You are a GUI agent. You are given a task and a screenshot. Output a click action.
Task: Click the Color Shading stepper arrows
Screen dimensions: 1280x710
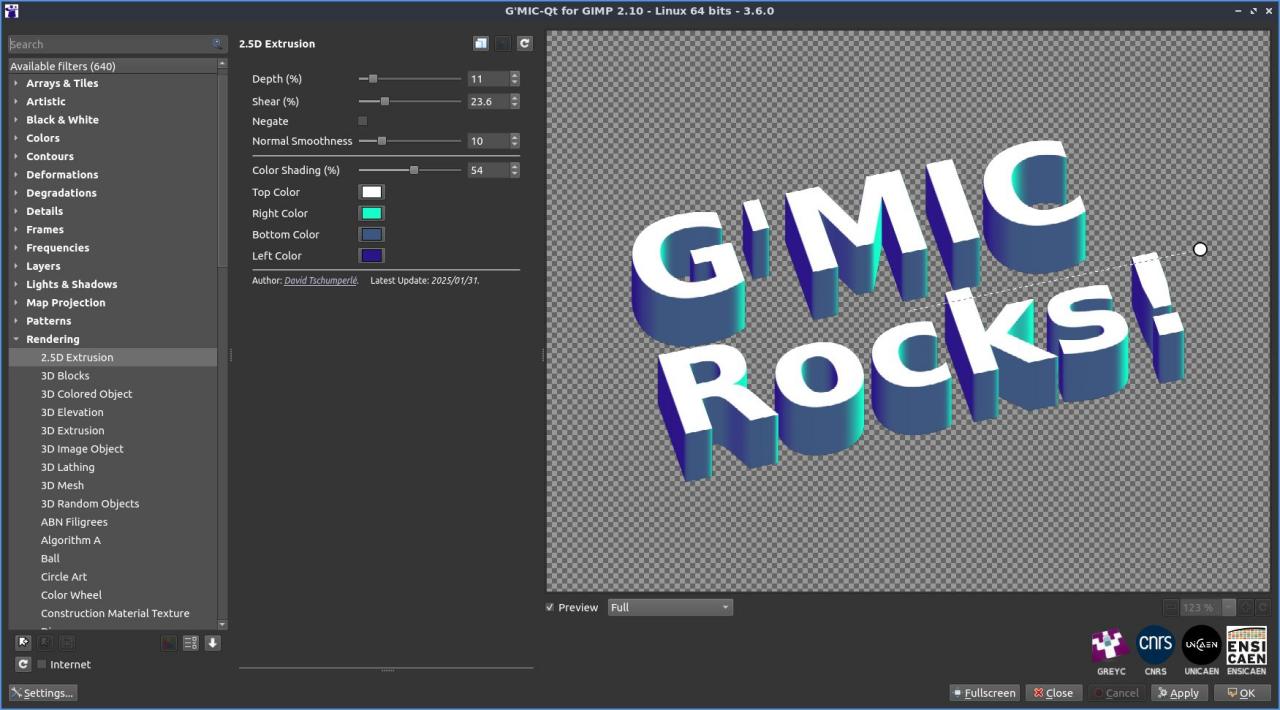click(515, 170)
